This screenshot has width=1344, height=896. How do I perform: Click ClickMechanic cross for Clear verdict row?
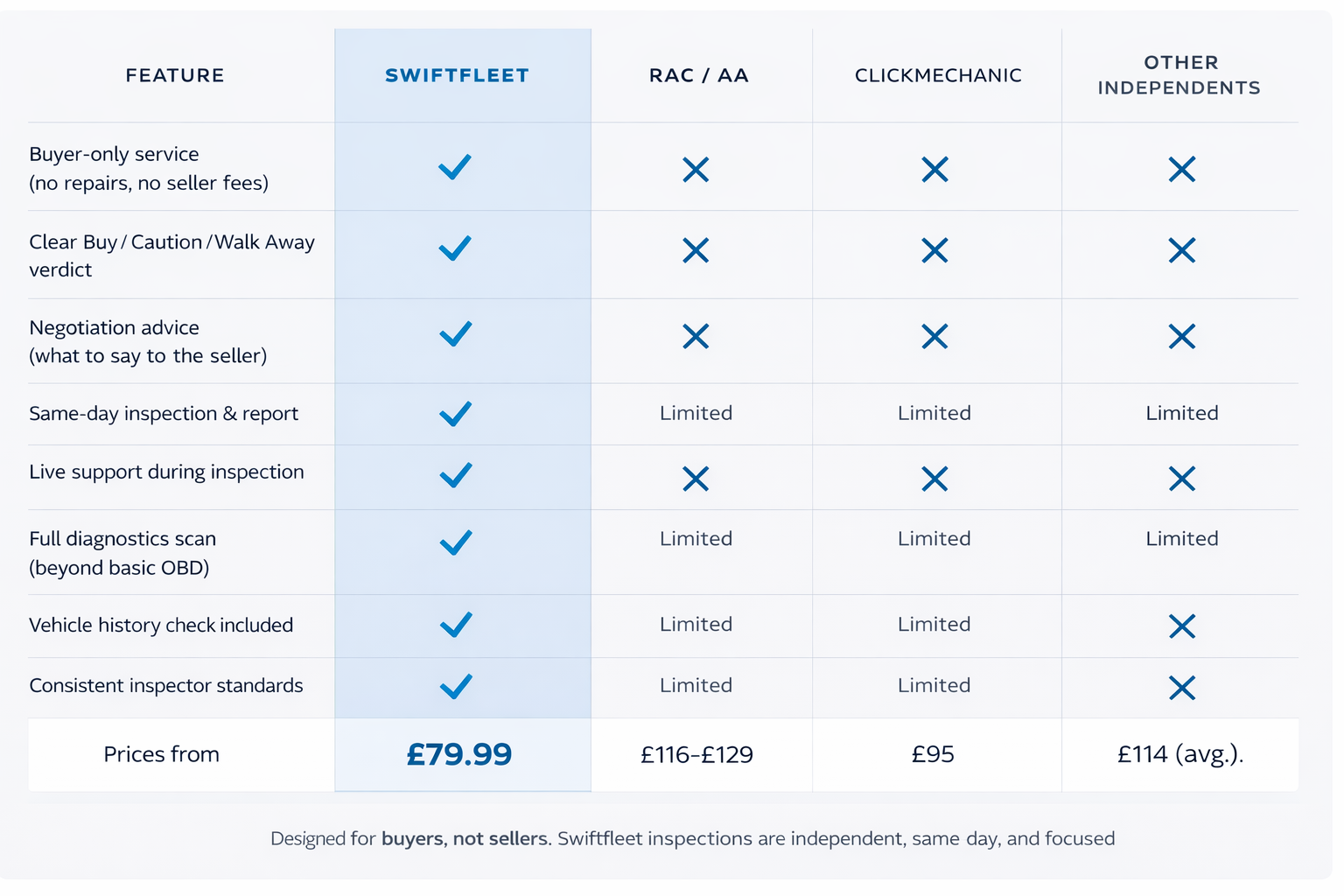click(934, 251)
